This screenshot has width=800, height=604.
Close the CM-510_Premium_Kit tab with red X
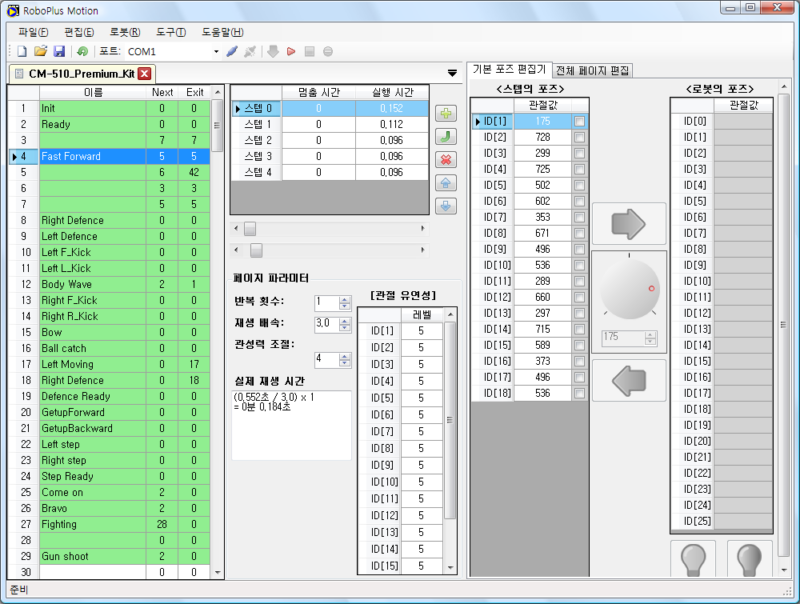click(x=145, y=74)
